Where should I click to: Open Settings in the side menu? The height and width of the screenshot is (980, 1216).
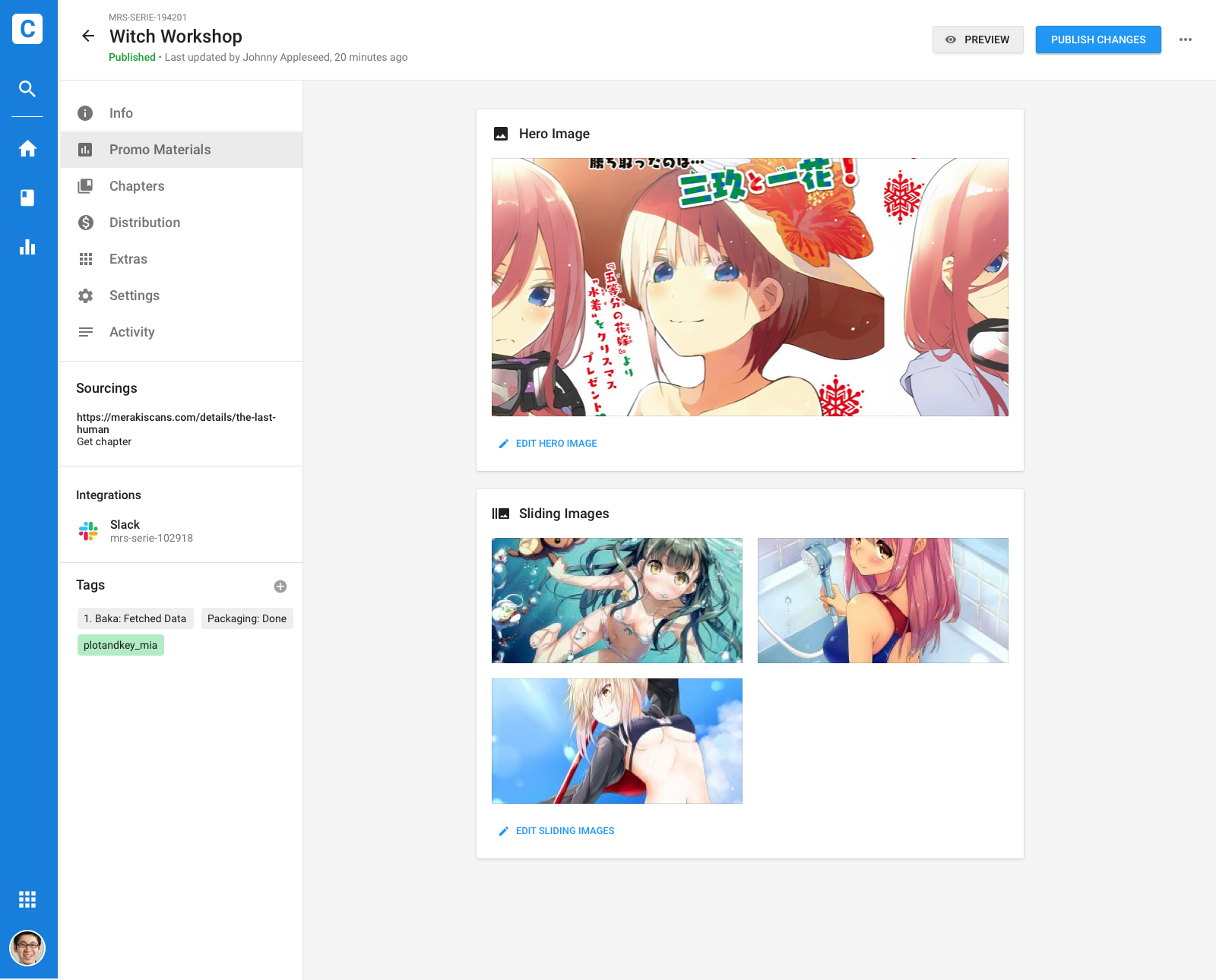pyautogui.click(x=135, y=296)
